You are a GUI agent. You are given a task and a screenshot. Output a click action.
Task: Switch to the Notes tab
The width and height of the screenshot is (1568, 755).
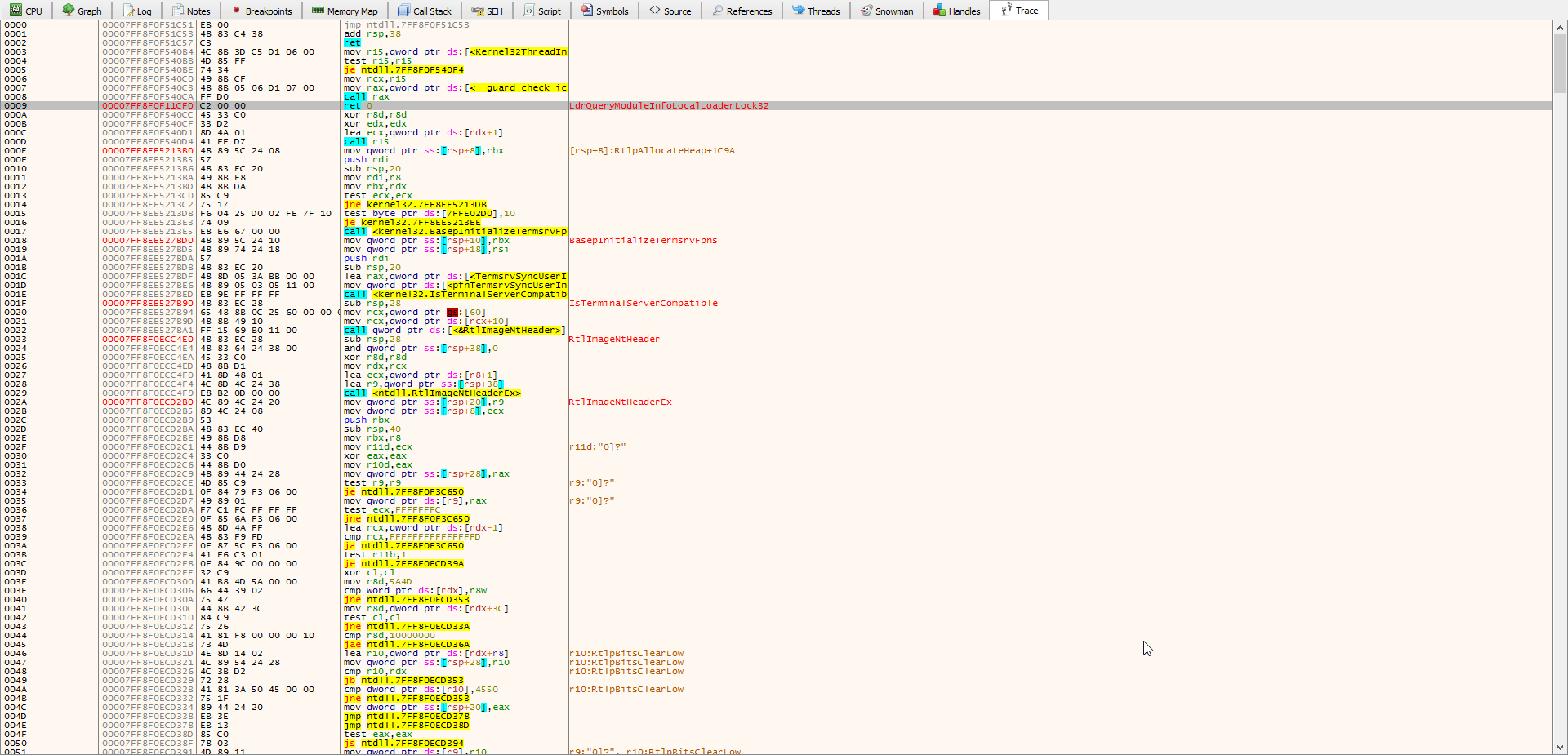[x=191, y=11]
